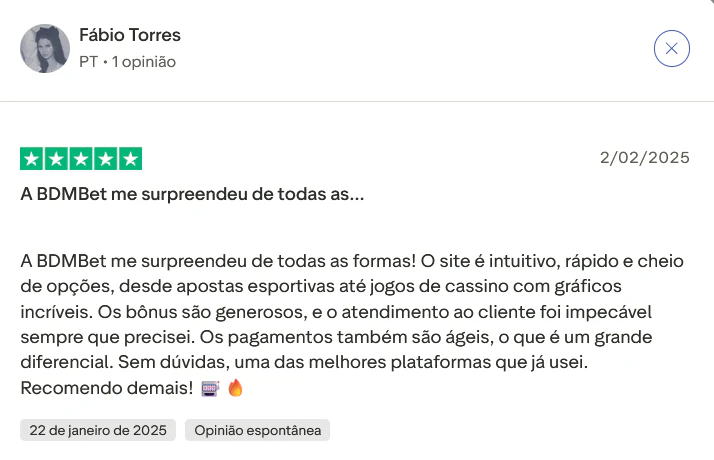Click the PT country code
Viewport: 714px width, 460px height.
(88, 62)
